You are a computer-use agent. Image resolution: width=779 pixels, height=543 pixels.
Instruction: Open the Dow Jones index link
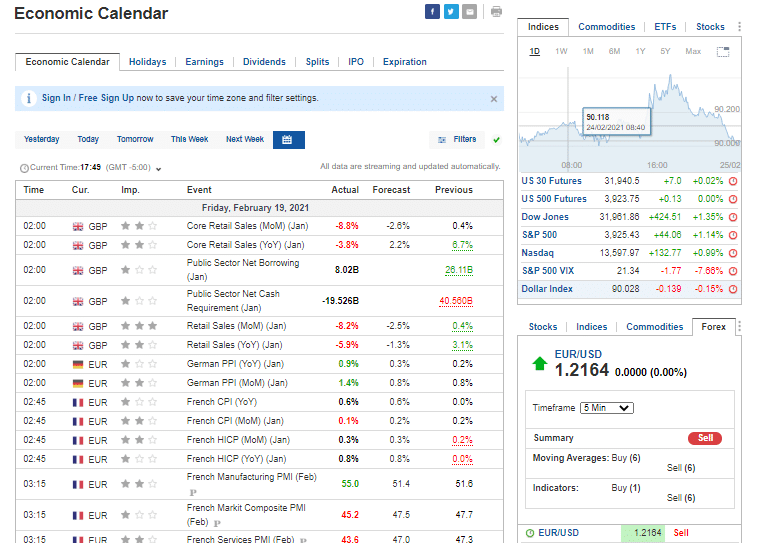545,217
